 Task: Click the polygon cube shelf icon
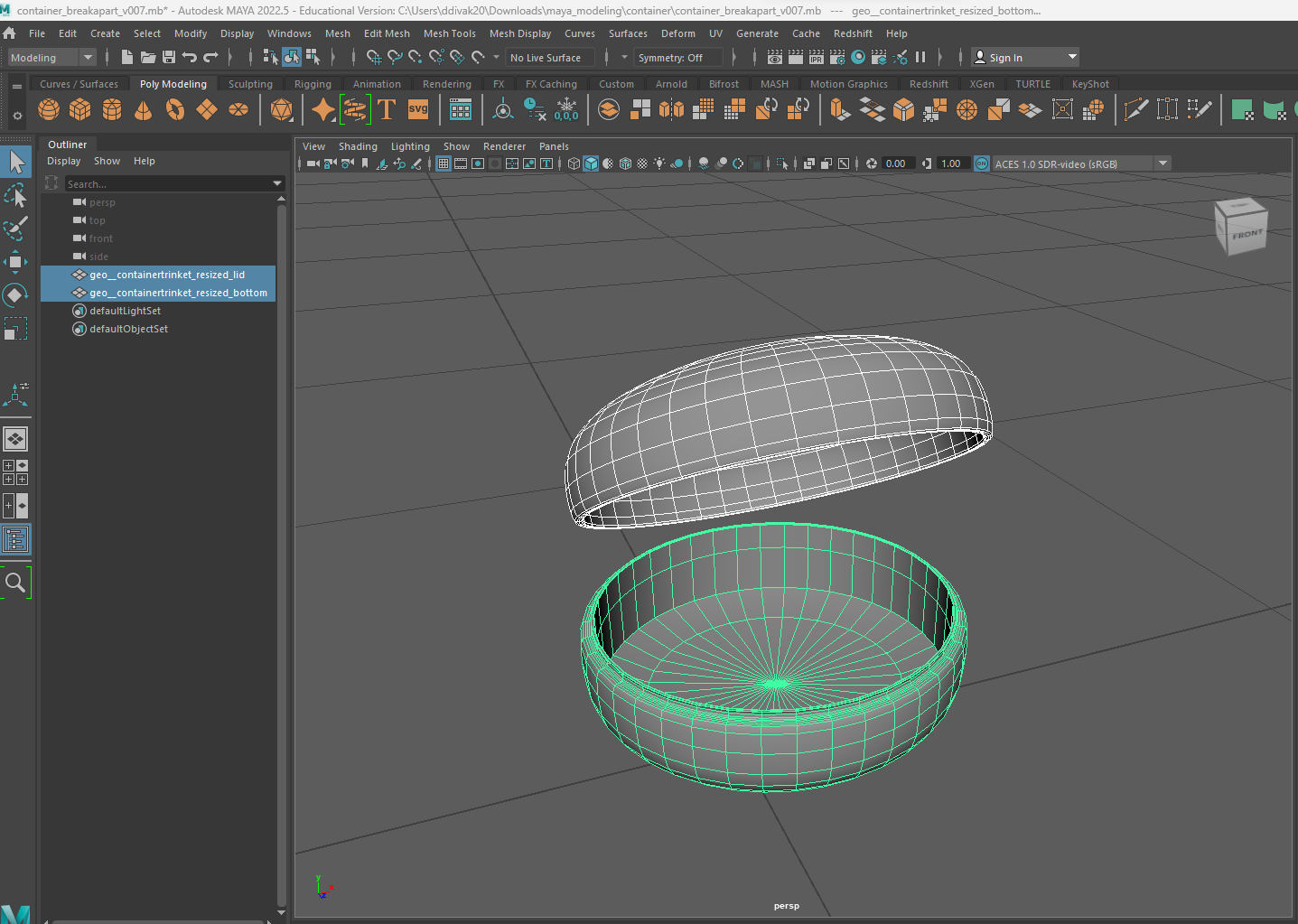pyautogui.click(x=80, y=110)
